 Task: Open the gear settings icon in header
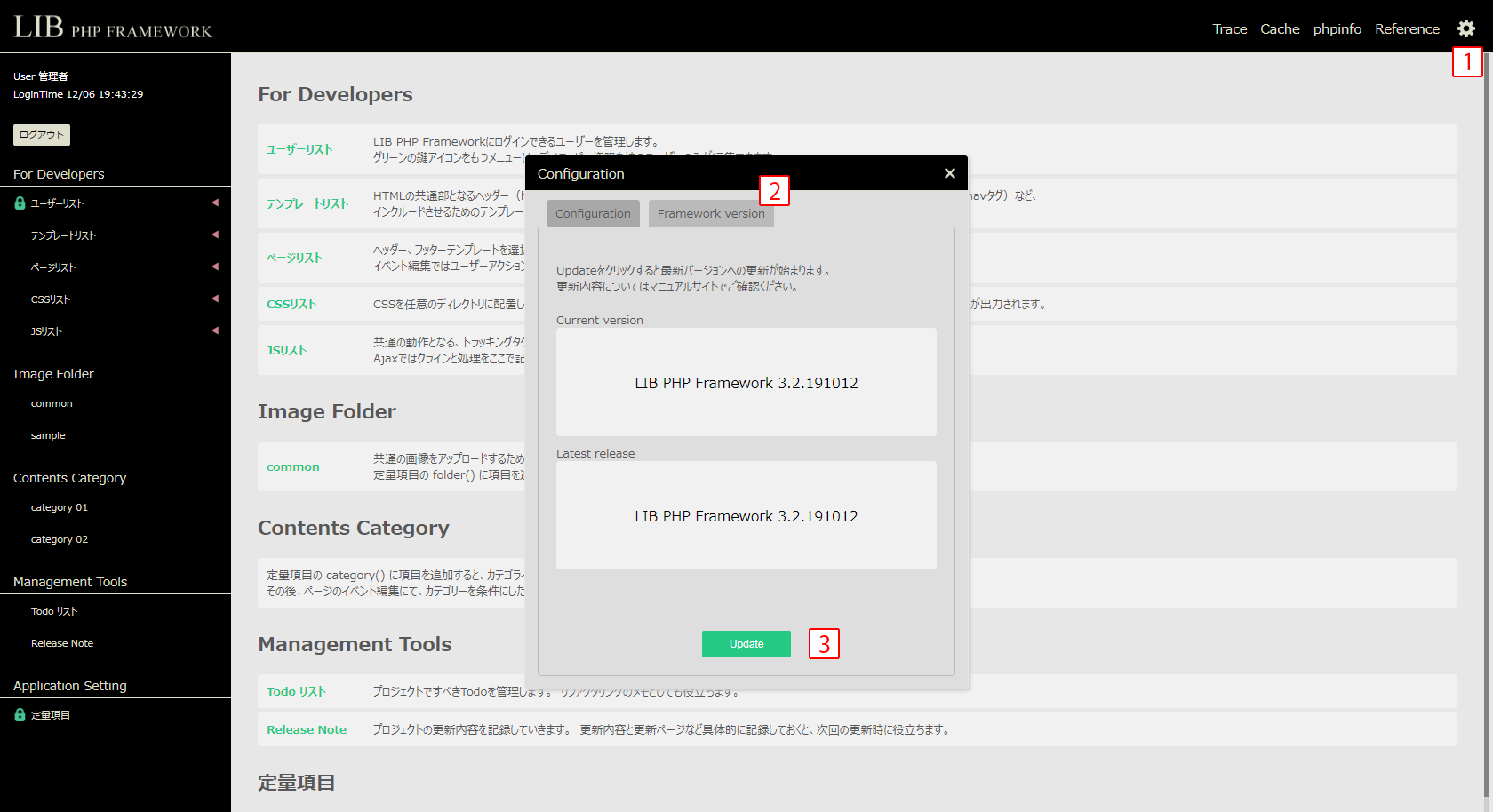(1465, 28)
